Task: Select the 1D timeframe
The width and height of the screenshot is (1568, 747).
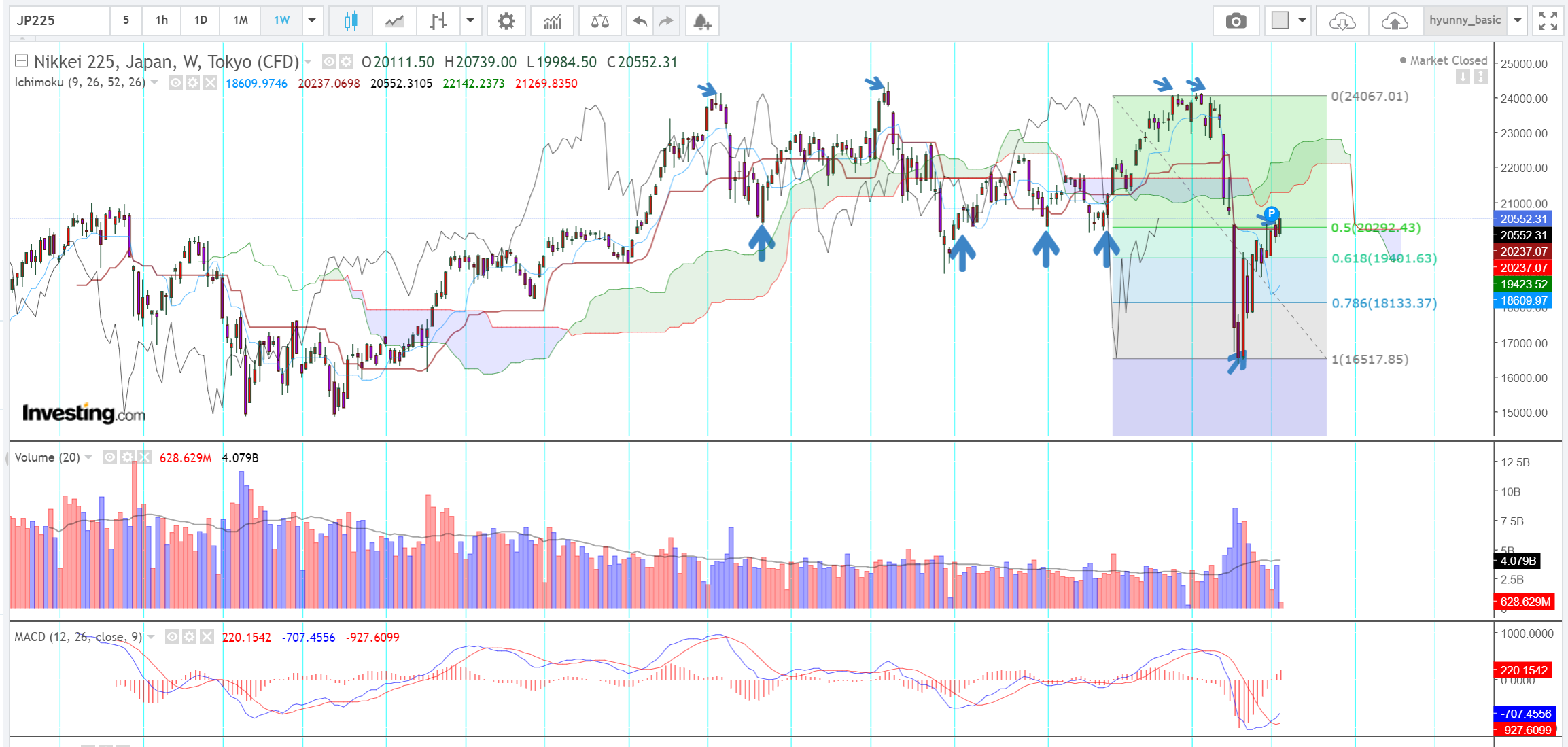Action: coord(201,20)
